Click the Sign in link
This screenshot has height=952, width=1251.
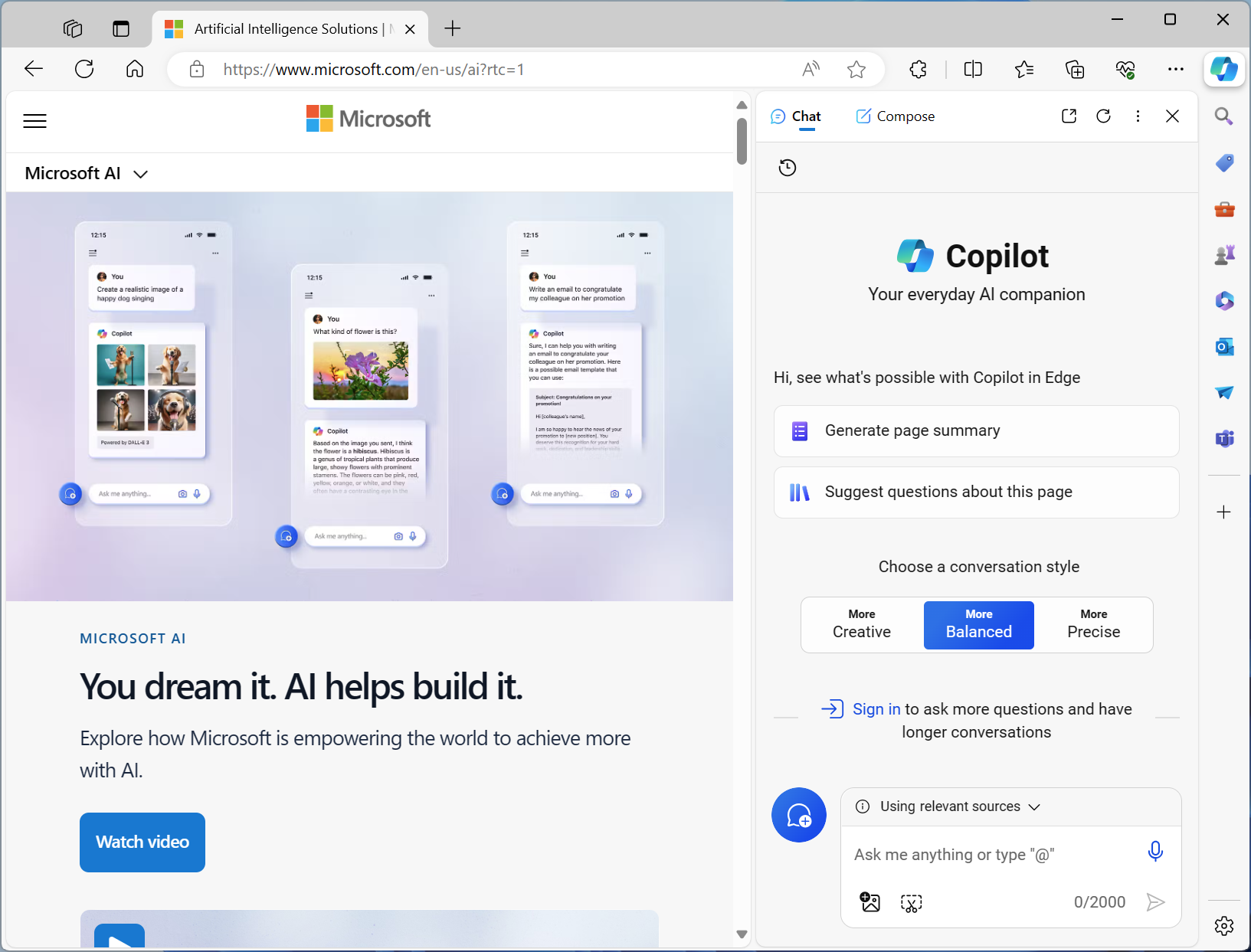coord(876,709)
